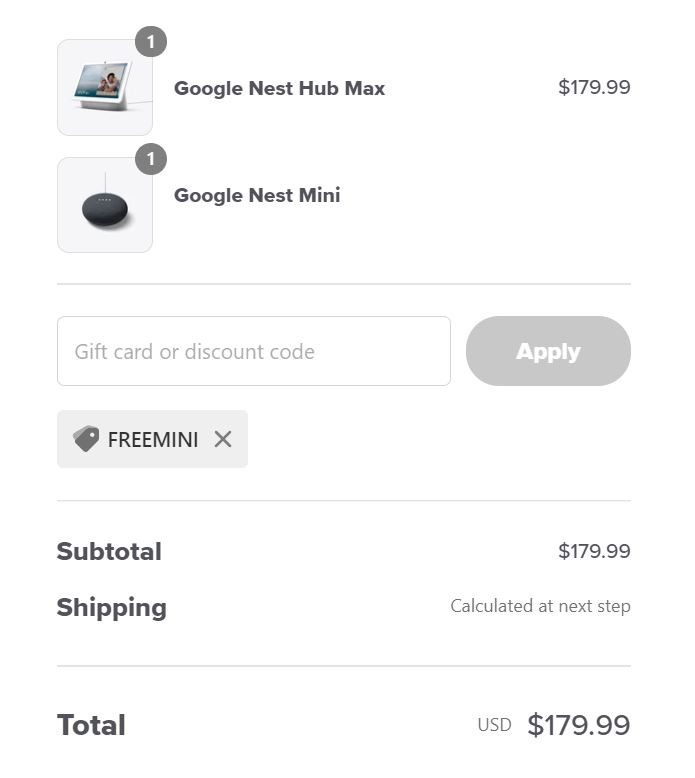The image size is (695, 778).
Task: Click the Google Nest Mini product name
Action: [257, 195]
